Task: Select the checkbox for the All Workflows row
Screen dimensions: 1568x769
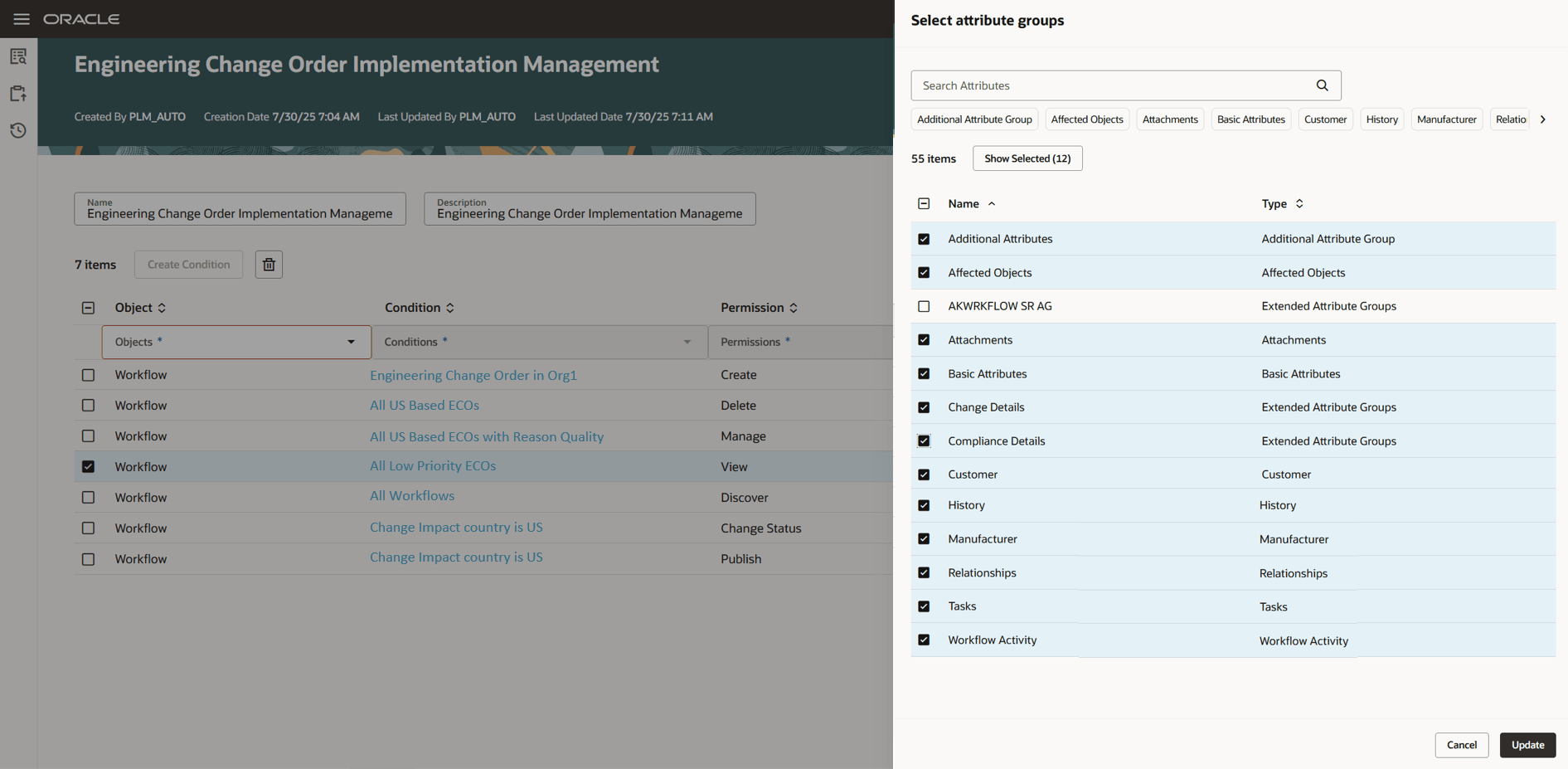Action: (88, 497)
